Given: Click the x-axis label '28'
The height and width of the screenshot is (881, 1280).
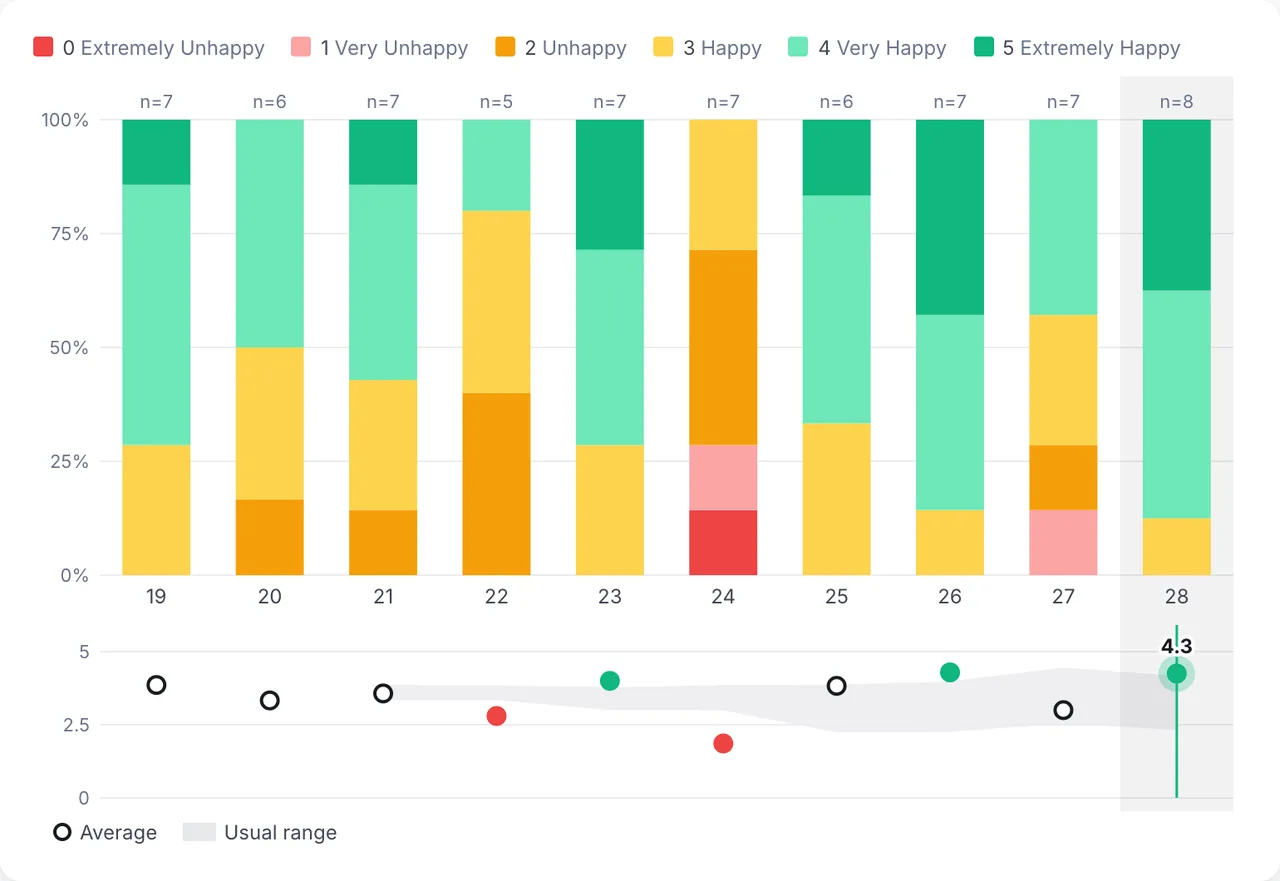Looking at the screenshot, I should point(1177,597).
